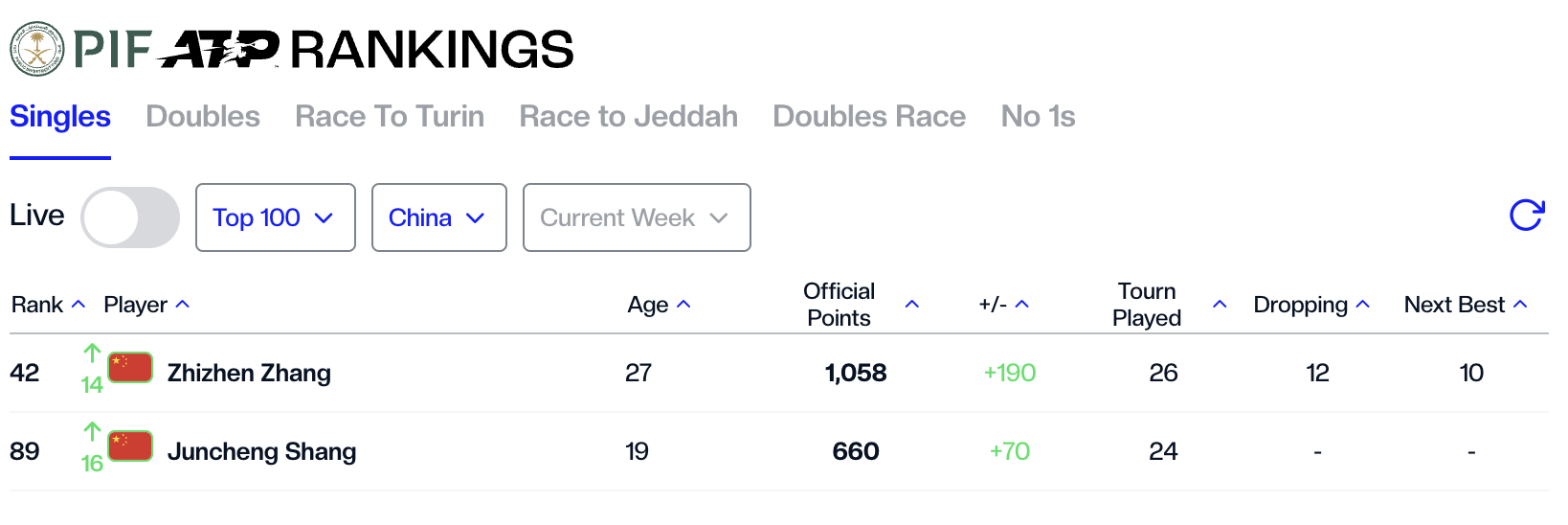Image resolution: width=1568 pixels, height=525 pixels.
Task: Sort by Age column arrow
Action: tap(683, 305)
